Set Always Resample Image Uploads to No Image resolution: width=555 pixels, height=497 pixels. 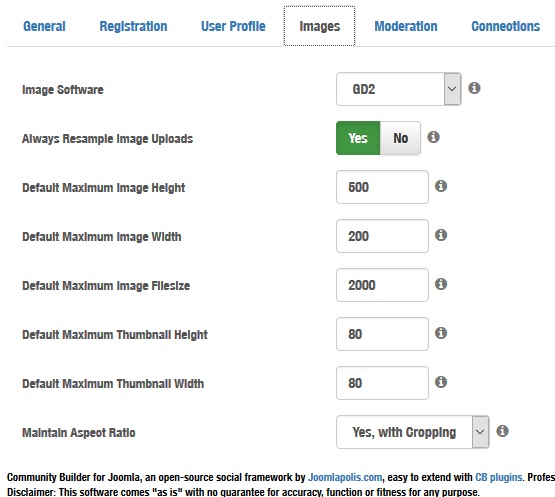(400, 138)
